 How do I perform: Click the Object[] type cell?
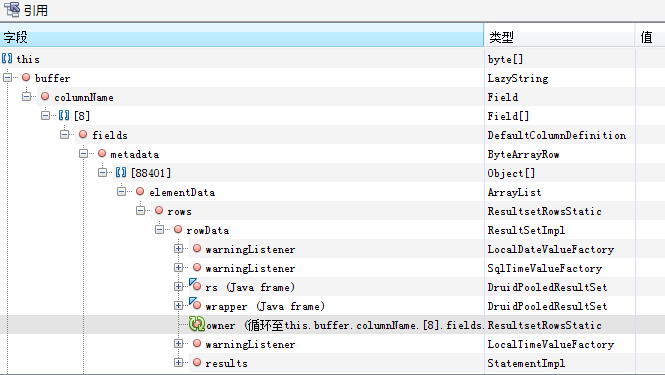click(559, 173)
